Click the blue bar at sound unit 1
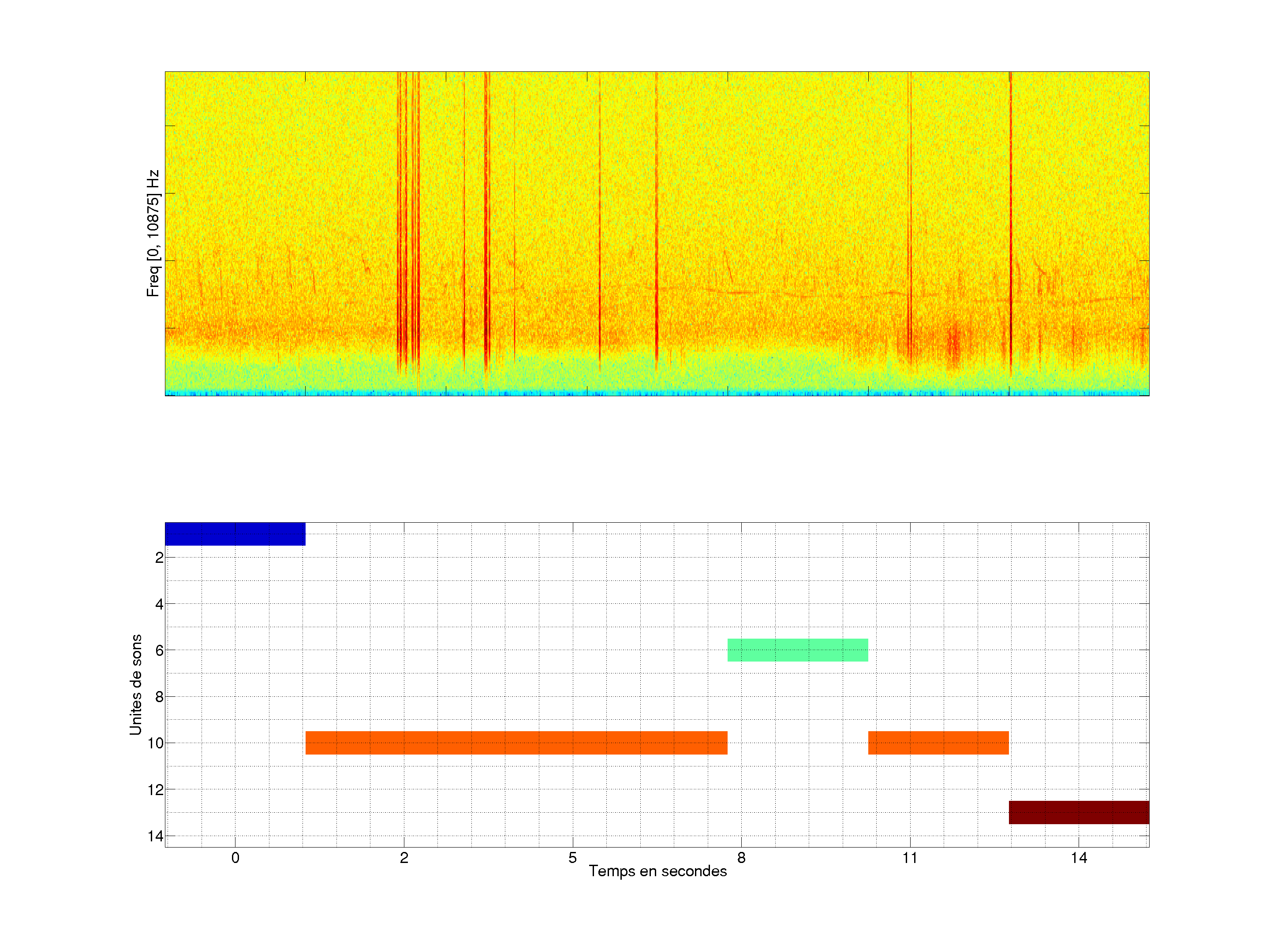Screen dimensions: 1270x952 235,534
